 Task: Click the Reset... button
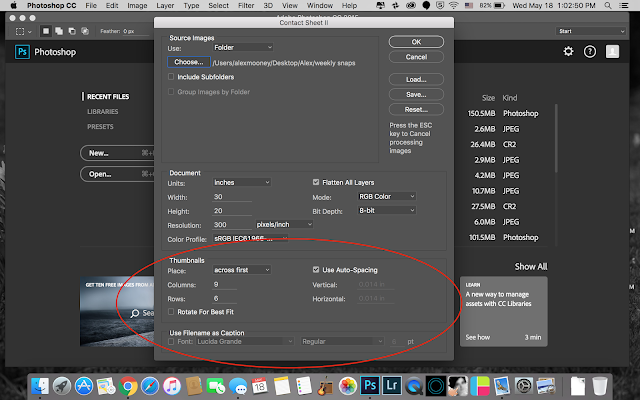point(416,109)
